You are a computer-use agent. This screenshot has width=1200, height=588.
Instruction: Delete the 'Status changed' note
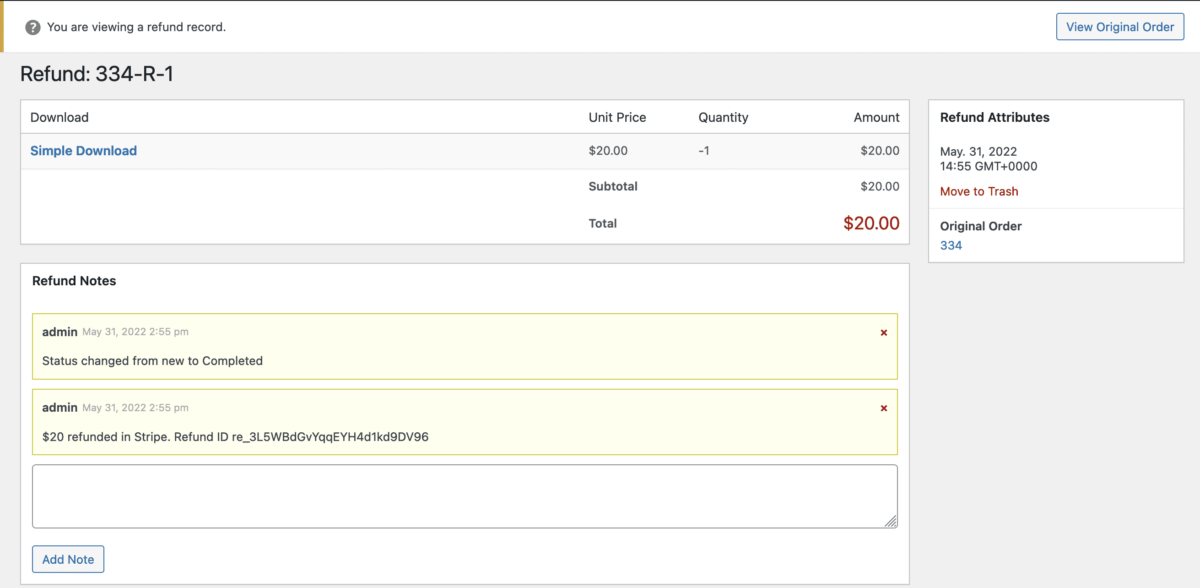coord(883,332)
